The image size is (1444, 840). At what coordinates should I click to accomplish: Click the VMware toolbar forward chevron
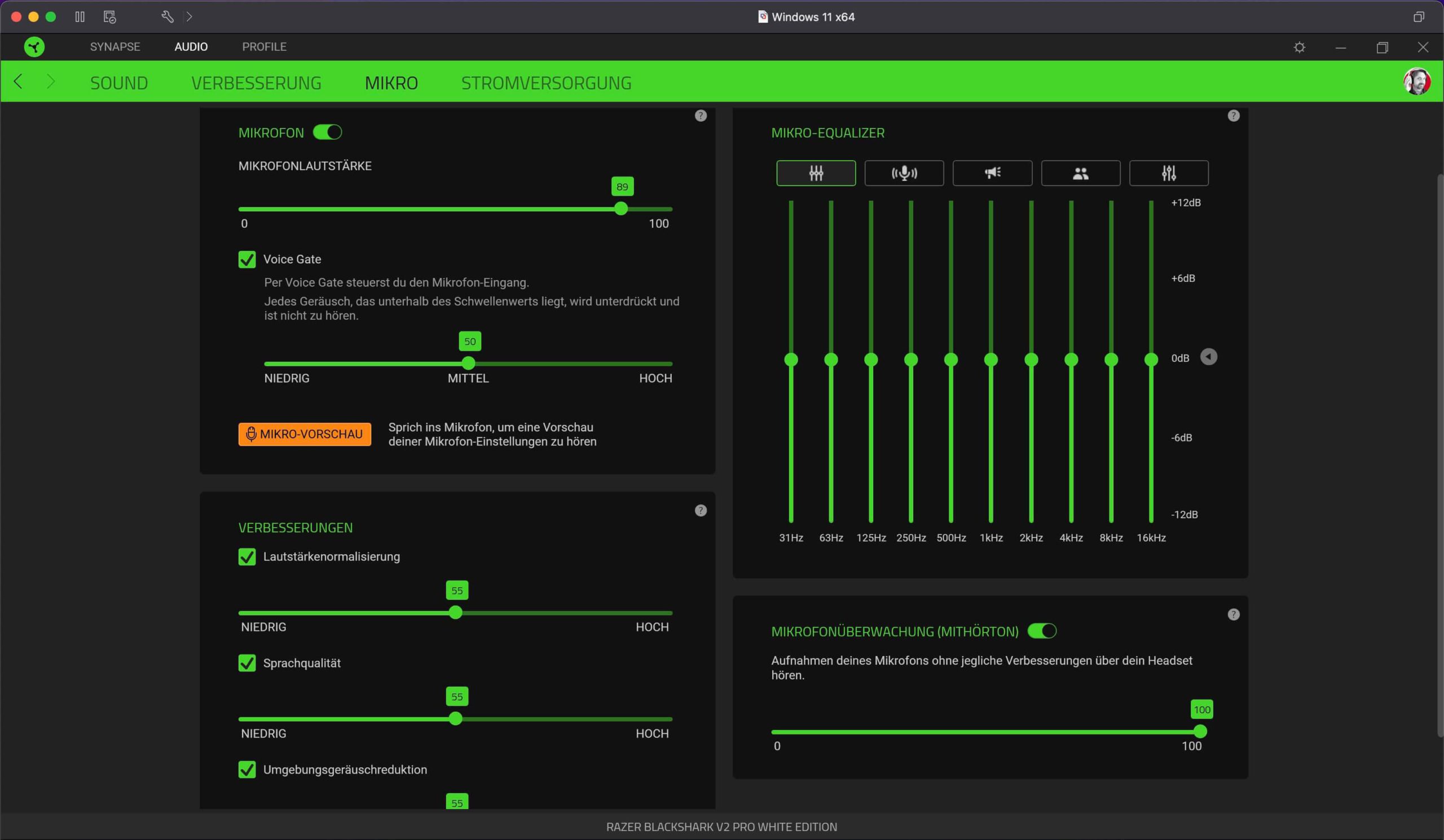point(189,16)
